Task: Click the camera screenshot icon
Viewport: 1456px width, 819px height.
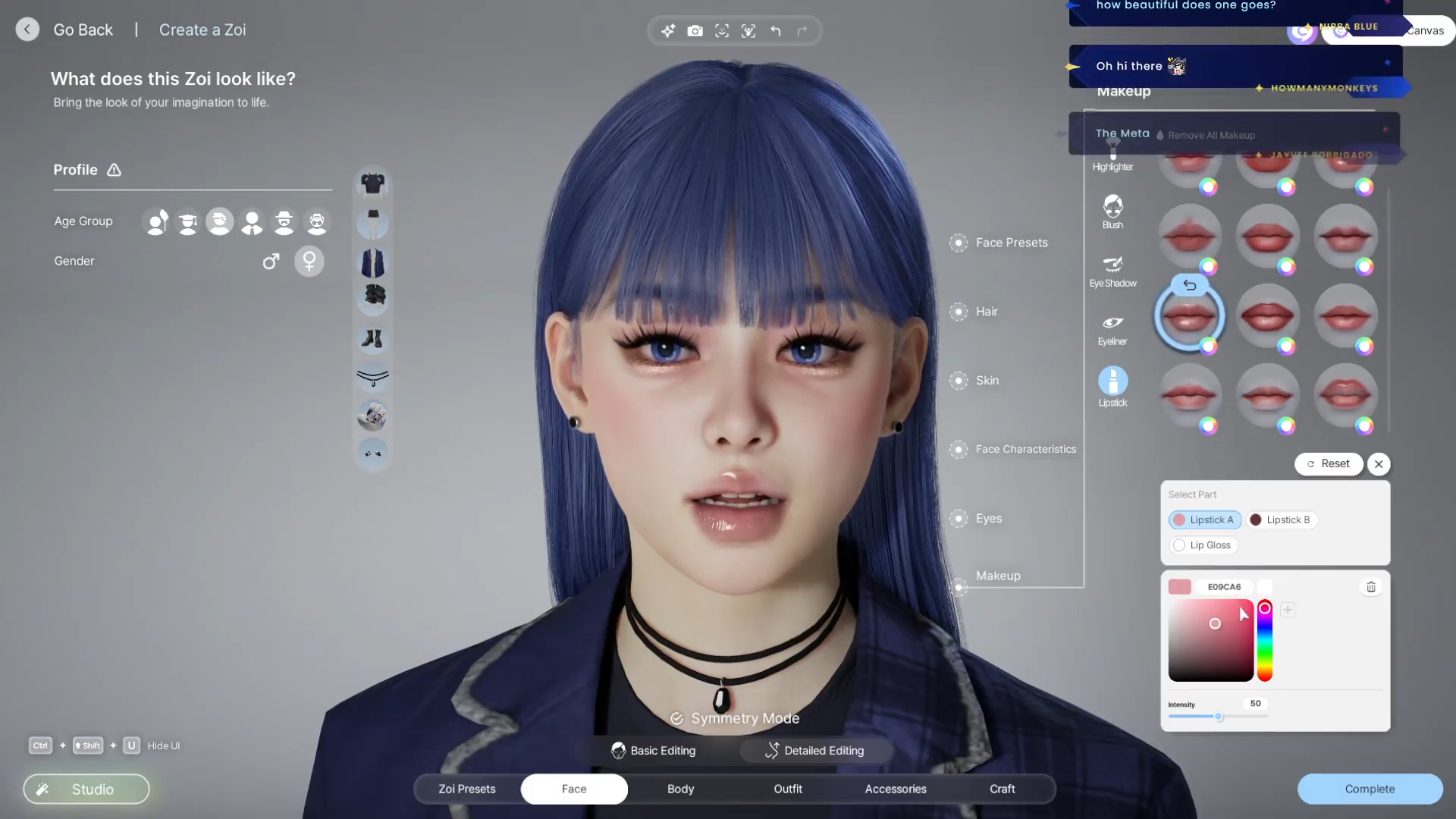Action: pos(695,31)
